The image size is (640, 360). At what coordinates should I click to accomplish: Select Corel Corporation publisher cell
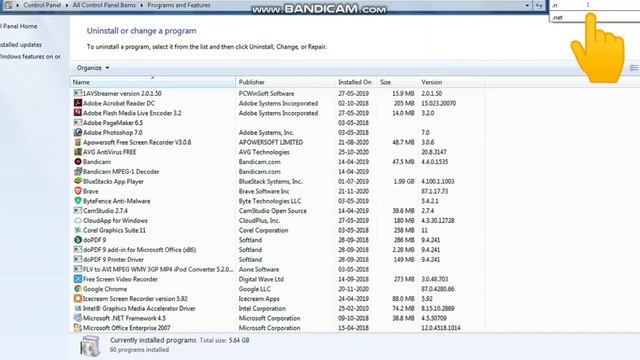263,230
